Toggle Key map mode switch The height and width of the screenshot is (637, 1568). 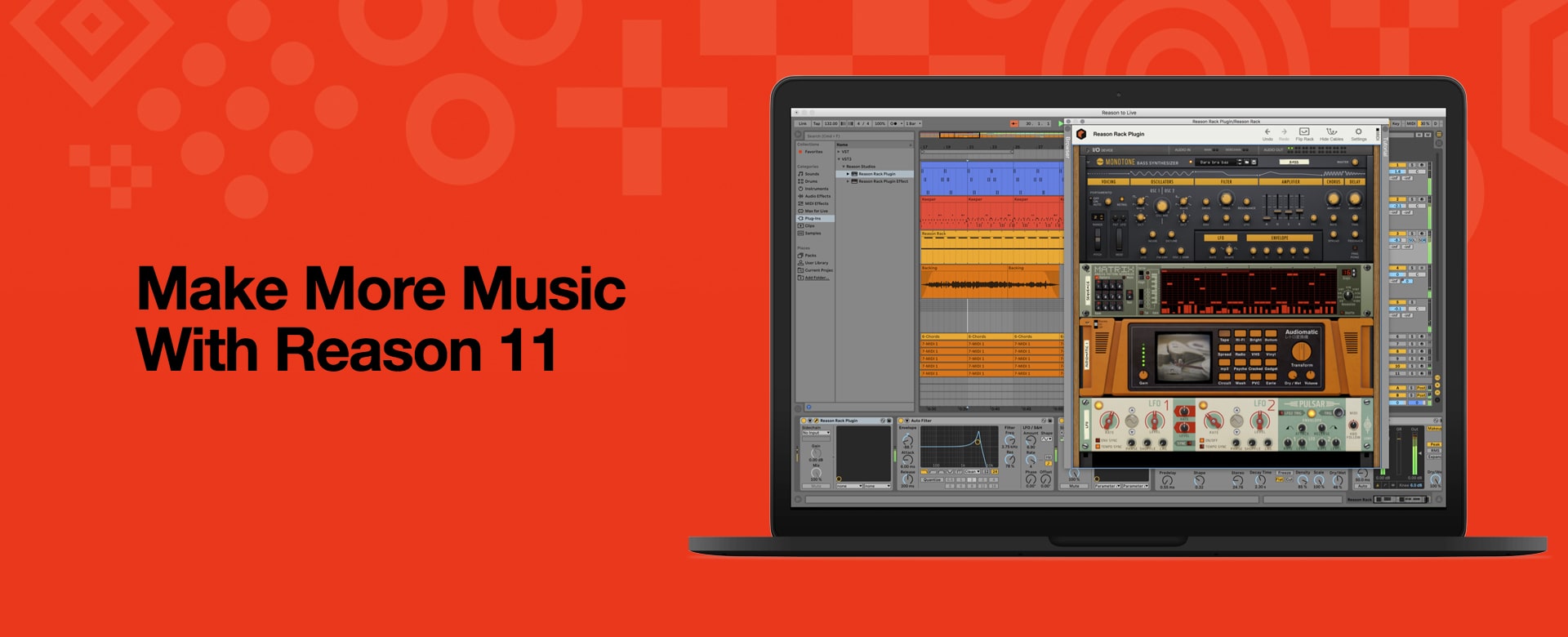coord(1396,123)
